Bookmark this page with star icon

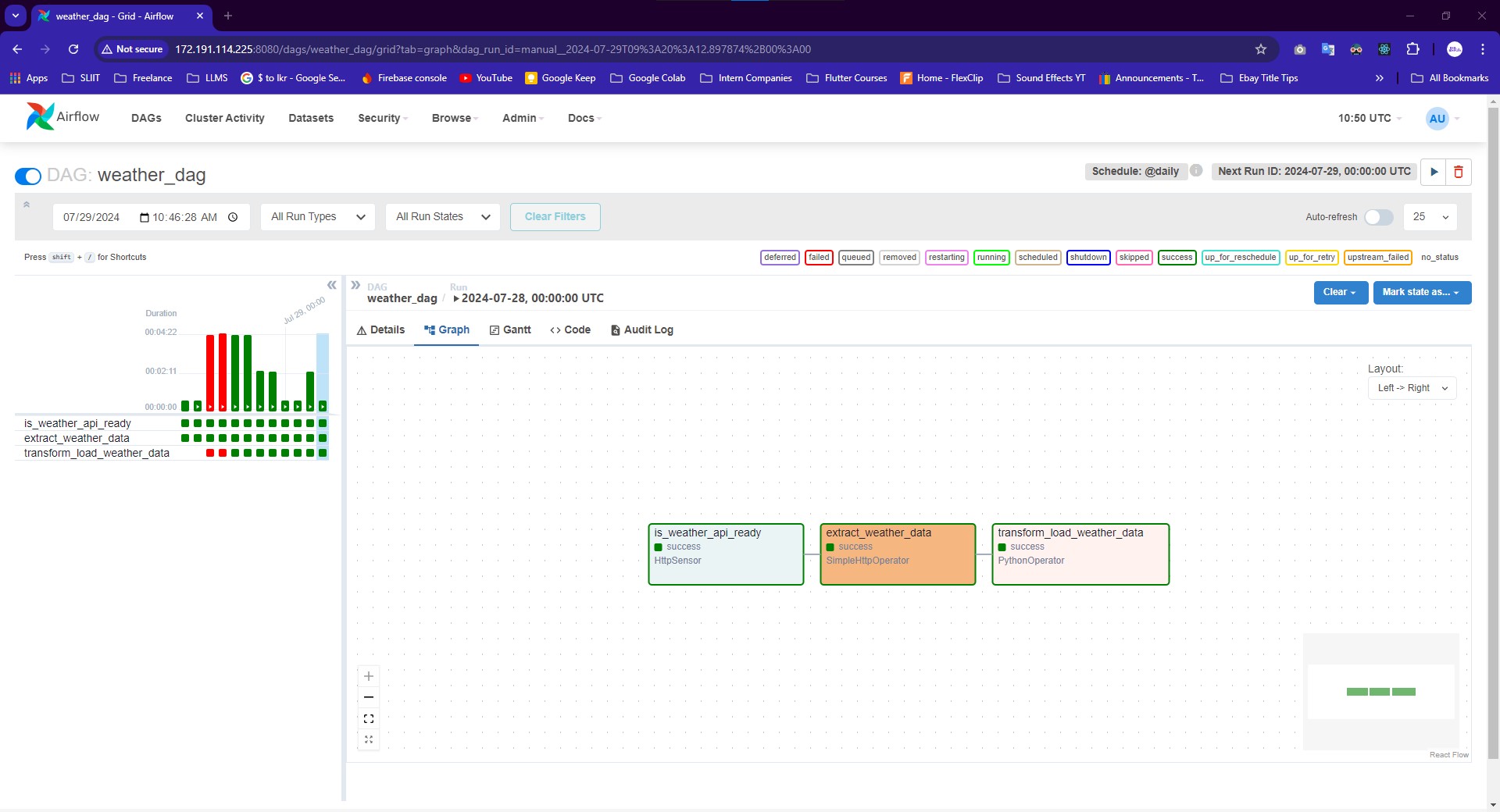point(1260,49)
